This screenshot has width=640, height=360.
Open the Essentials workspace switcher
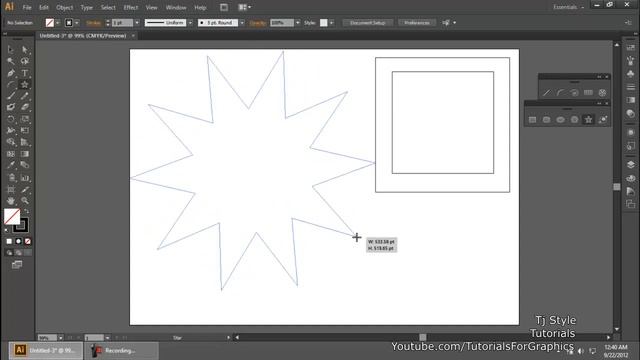click(x=569, y=7)
